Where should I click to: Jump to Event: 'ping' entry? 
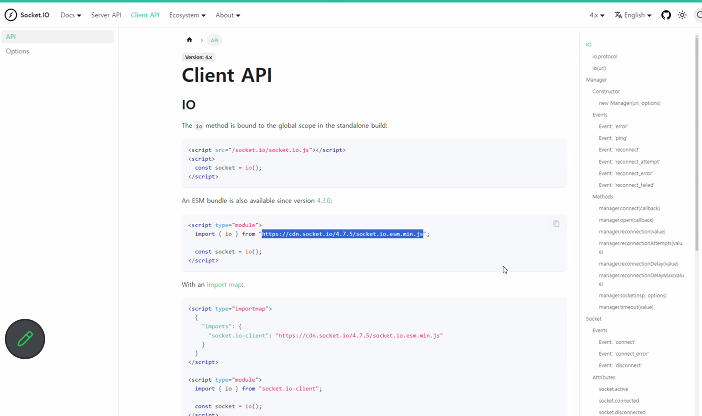pos(613,138)
